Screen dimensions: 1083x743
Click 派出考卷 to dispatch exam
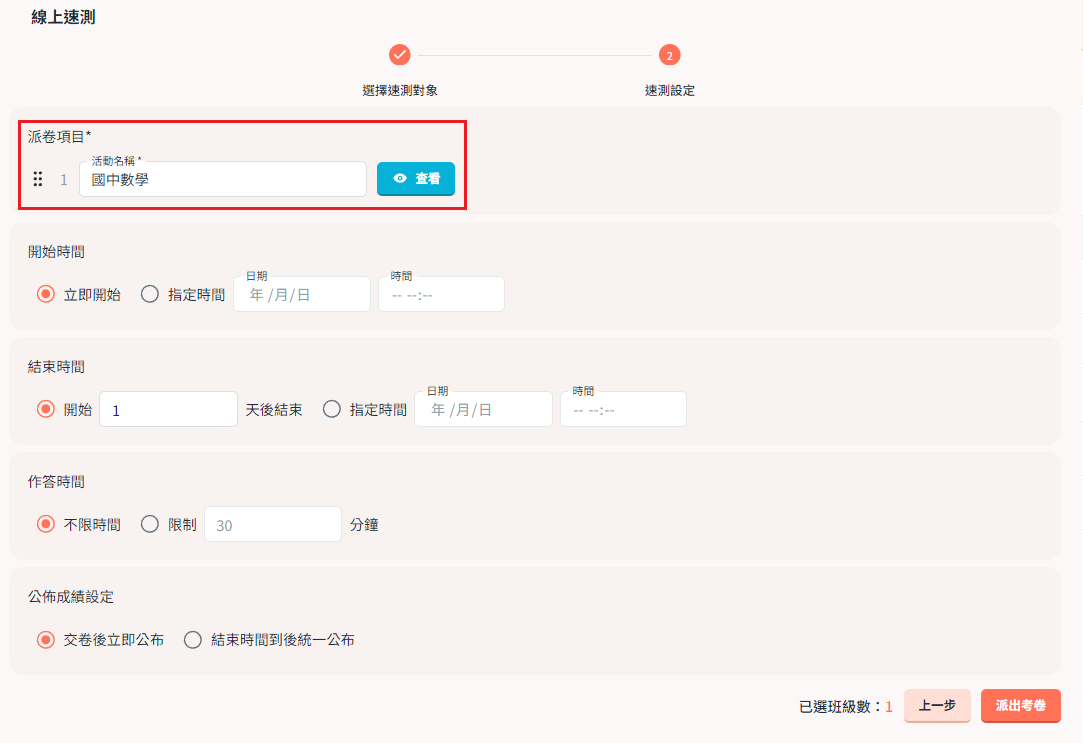point(1020,706)
